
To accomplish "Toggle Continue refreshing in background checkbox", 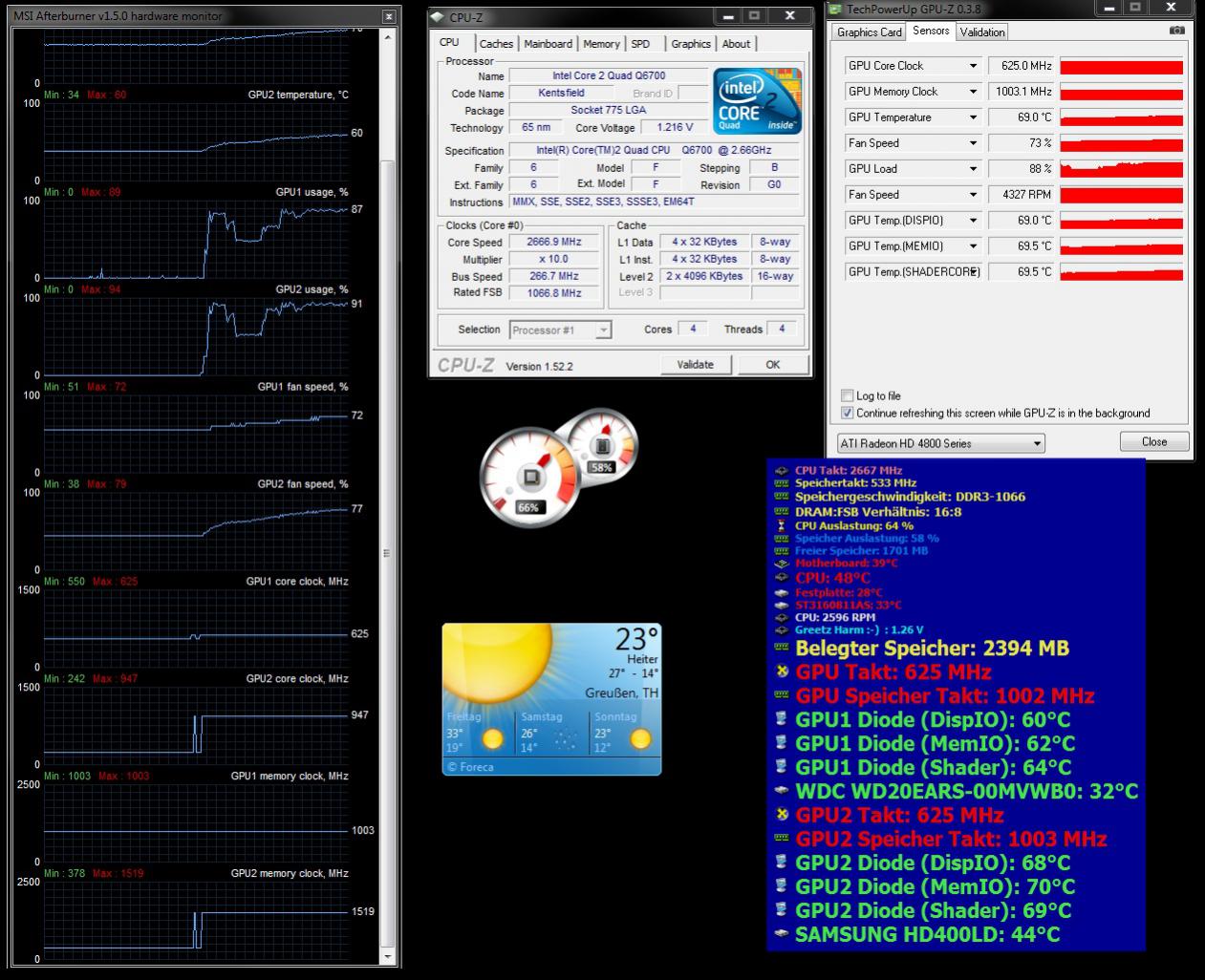I will [x=847, y=413].
